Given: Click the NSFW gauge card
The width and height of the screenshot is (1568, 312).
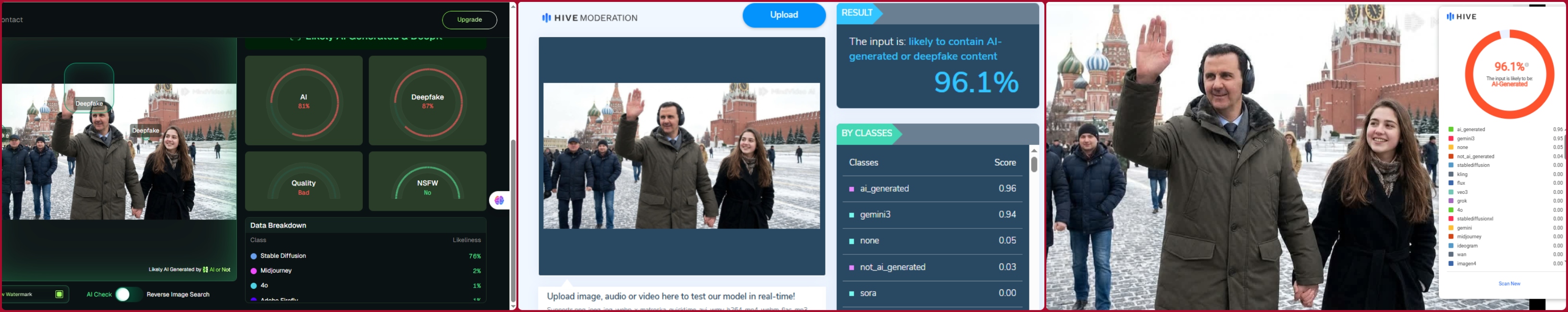Looking at the screenshot, I should tap(427, 182).
